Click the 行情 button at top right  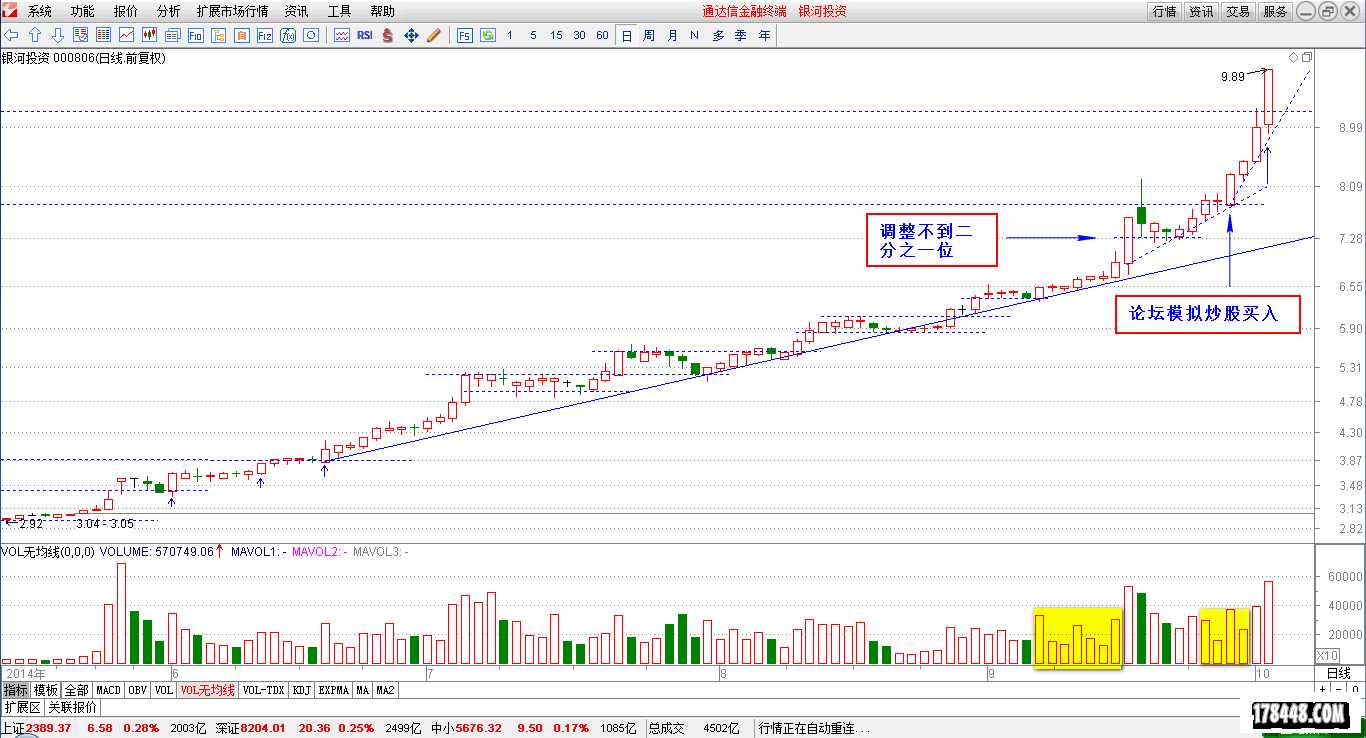tap(1164, 11)
